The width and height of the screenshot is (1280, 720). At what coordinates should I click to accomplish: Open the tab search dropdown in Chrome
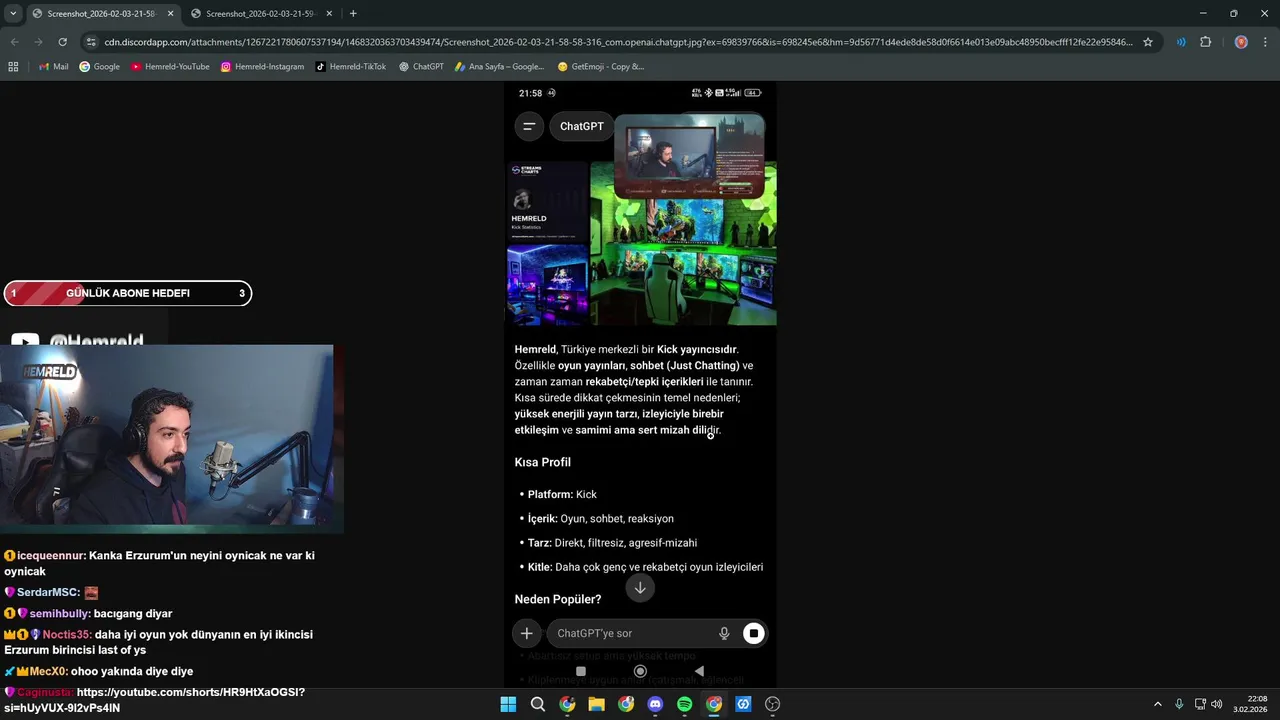(13, 14)
